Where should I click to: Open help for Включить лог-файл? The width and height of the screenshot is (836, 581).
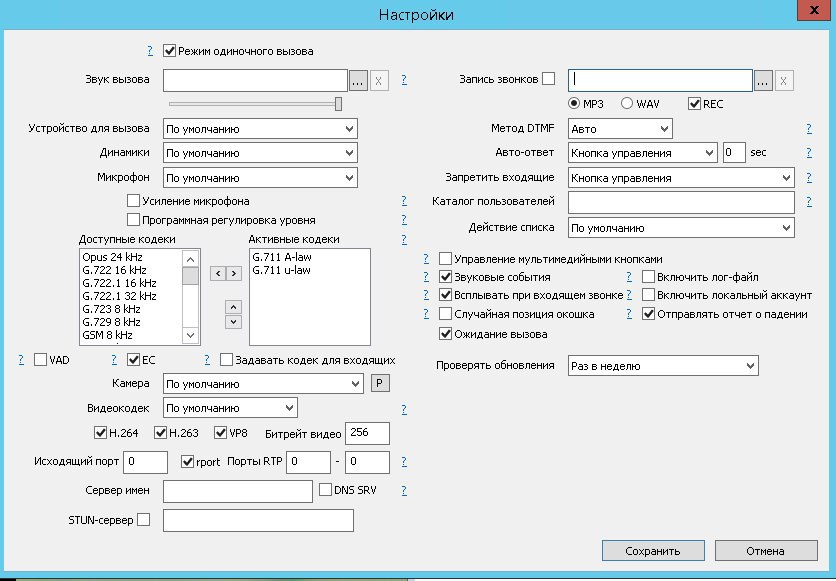click(629, 277)
